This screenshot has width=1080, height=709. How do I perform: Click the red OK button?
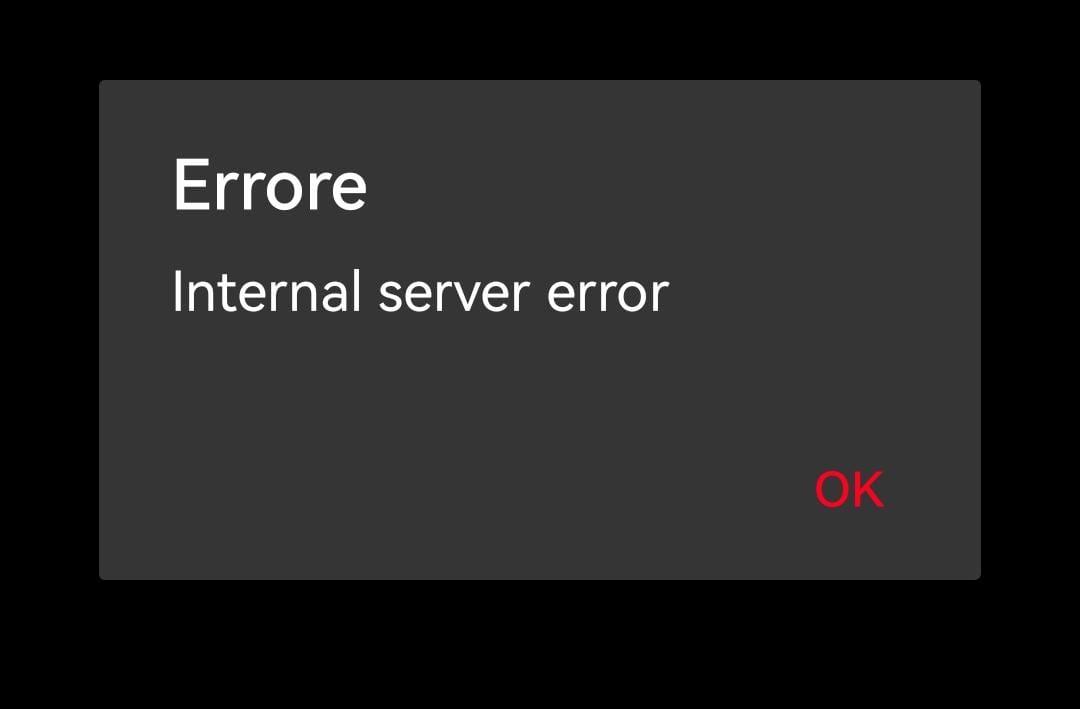coord(849,490)
